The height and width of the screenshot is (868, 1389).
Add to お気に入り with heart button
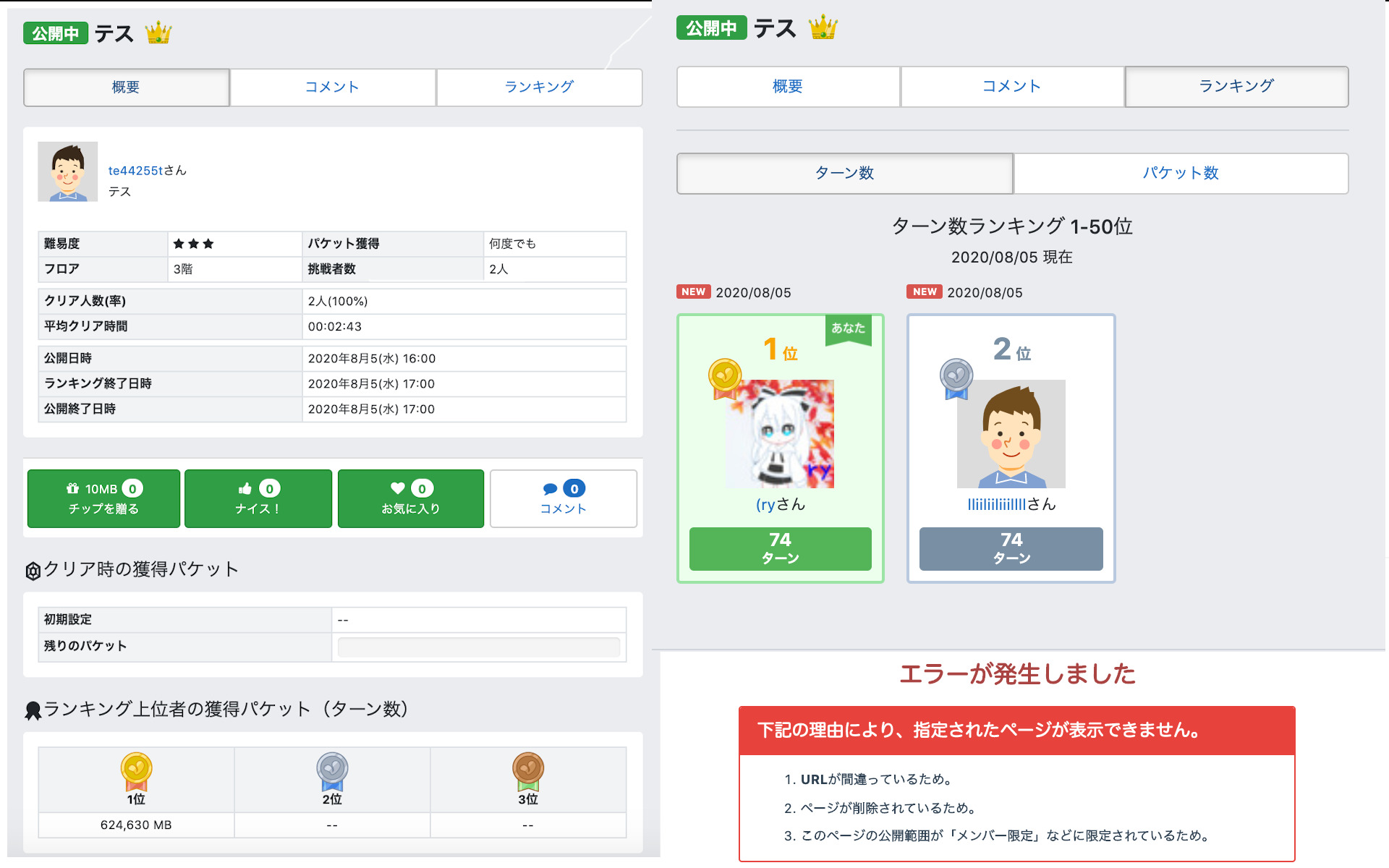(x=410, y=498)
